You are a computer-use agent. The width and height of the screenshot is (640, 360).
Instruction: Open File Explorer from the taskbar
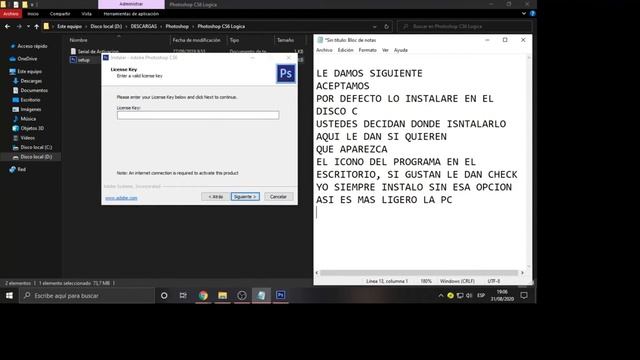pos(222,296)
